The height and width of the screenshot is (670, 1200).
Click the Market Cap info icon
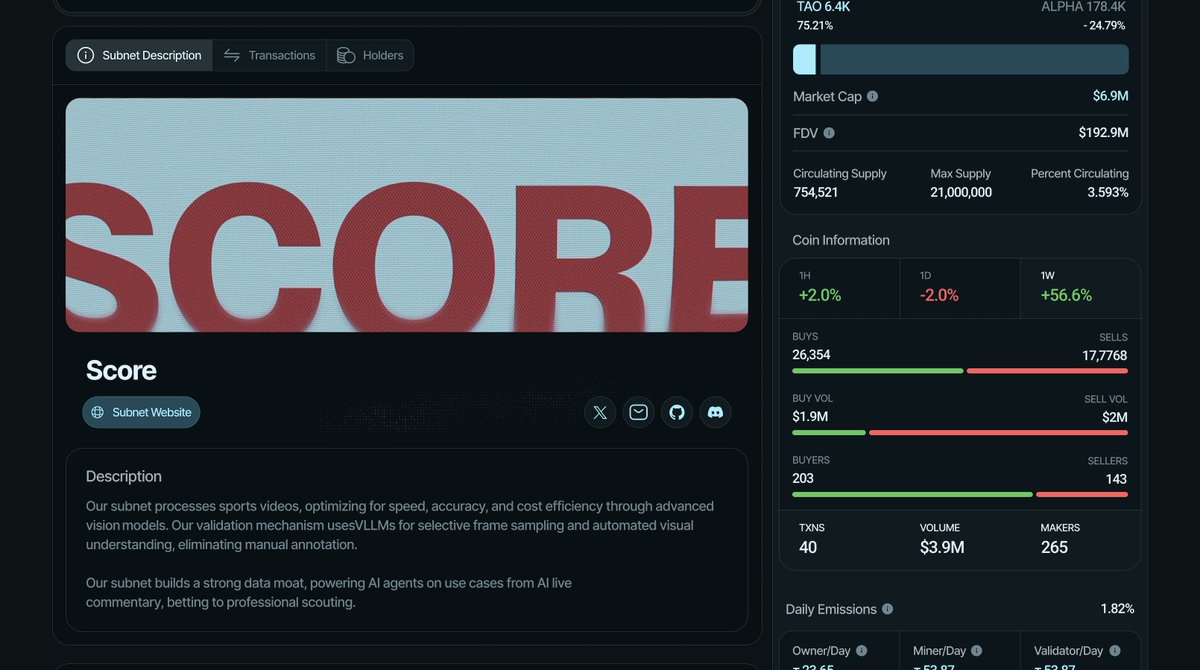click(x=872, y=97)
